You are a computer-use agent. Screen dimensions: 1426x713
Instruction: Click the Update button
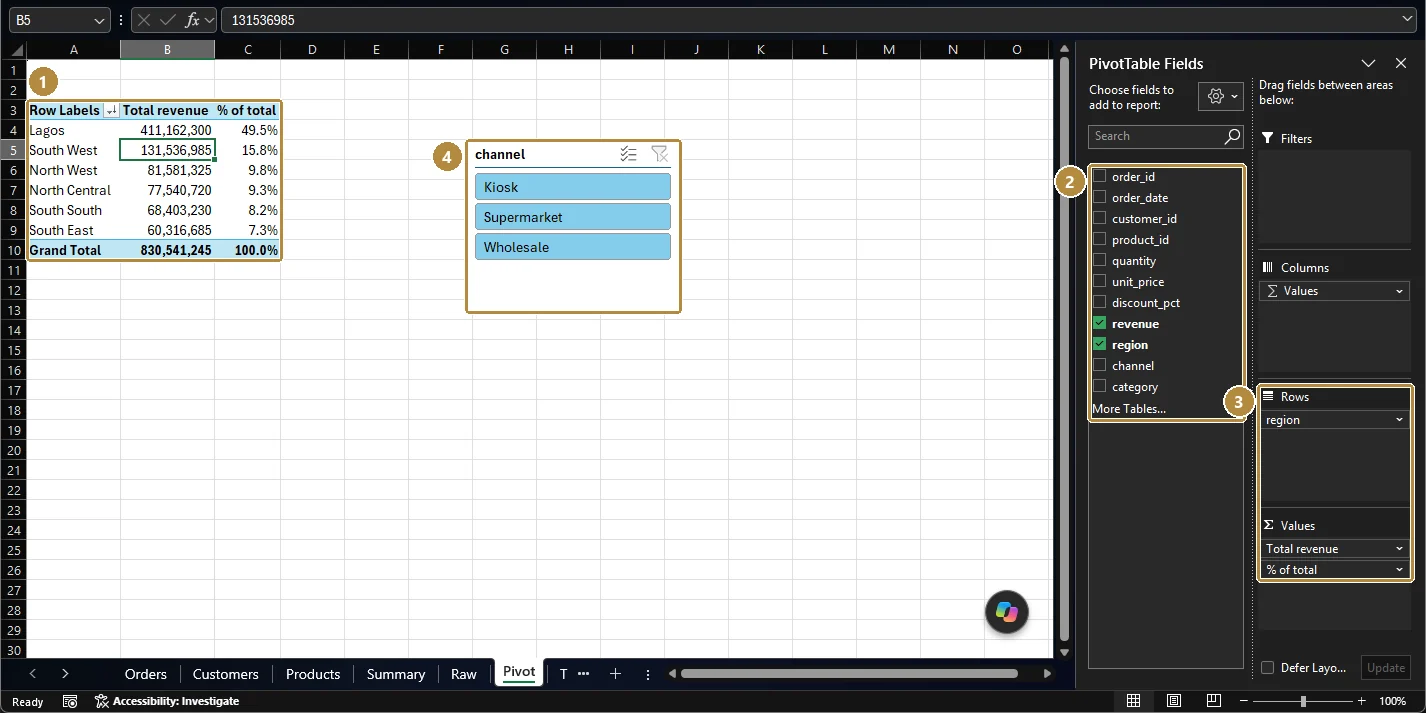tap(1386, 668)
